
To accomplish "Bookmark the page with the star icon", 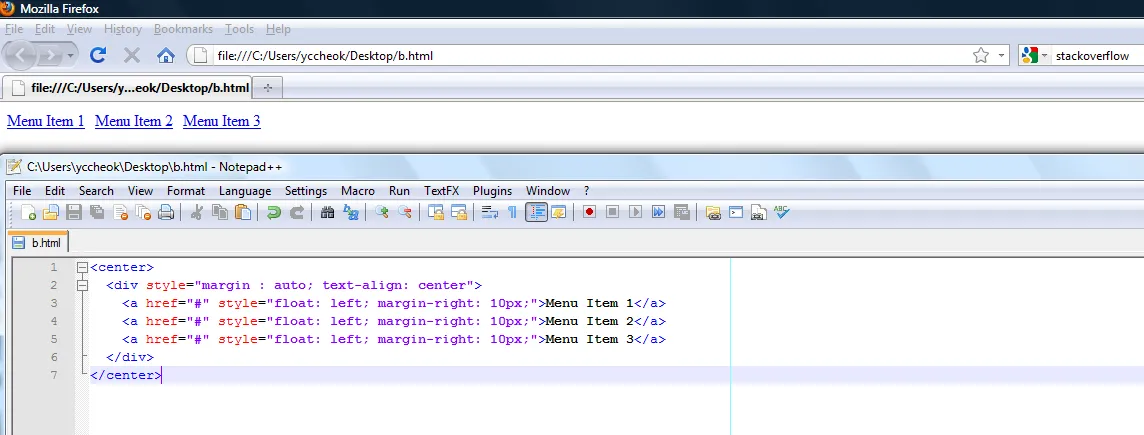I will [x=981, y=55].
